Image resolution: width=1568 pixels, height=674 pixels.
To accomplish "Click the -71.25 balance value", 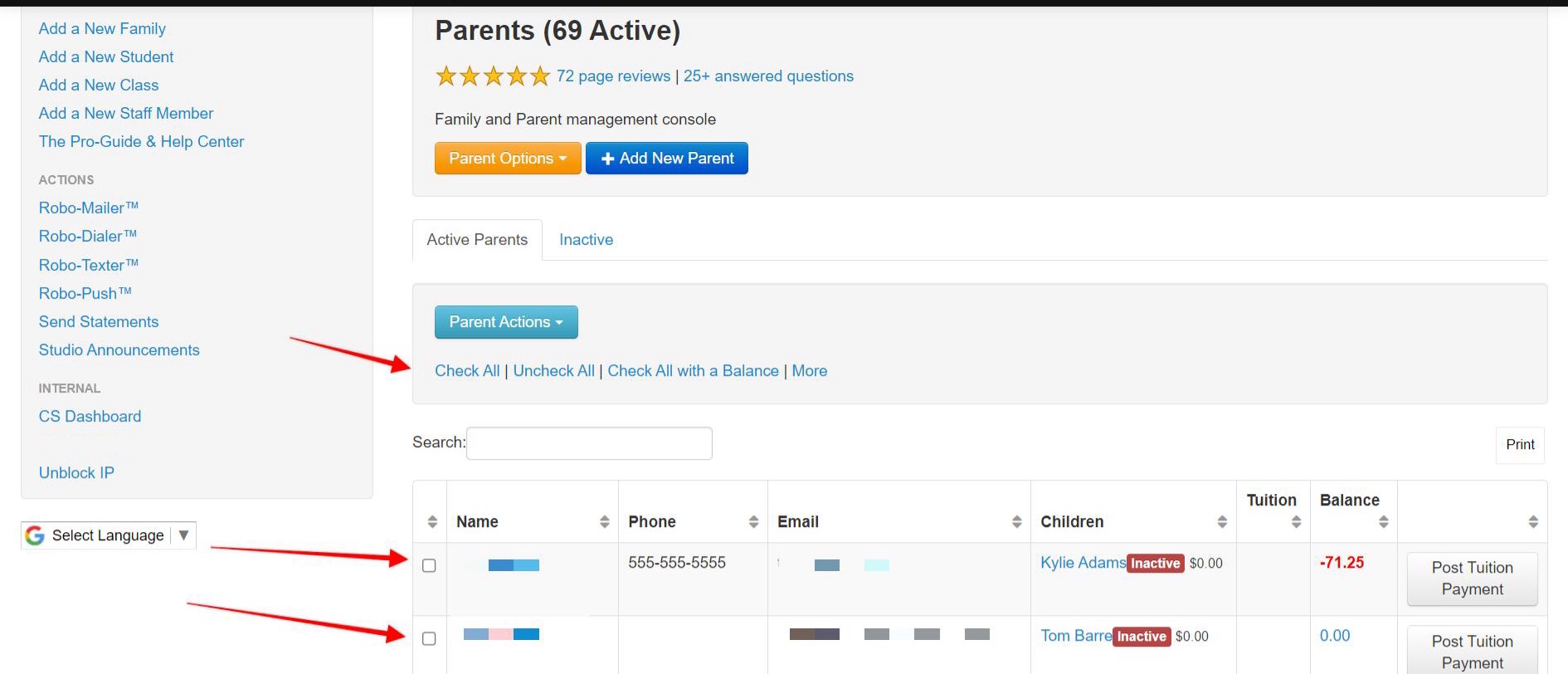I will tap(1342, 563).
